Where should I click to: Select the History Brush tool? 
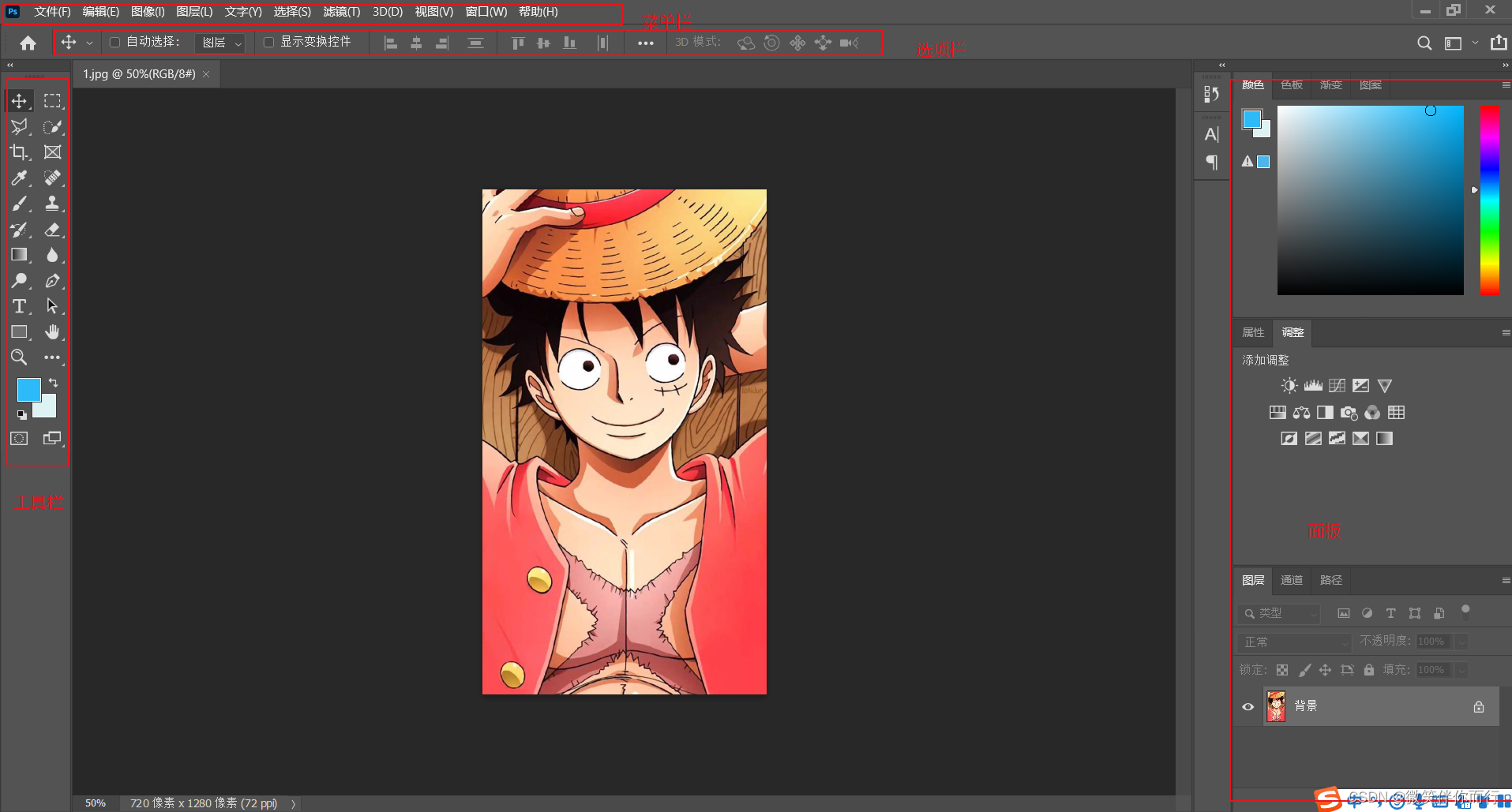click(x=20, y=230)
